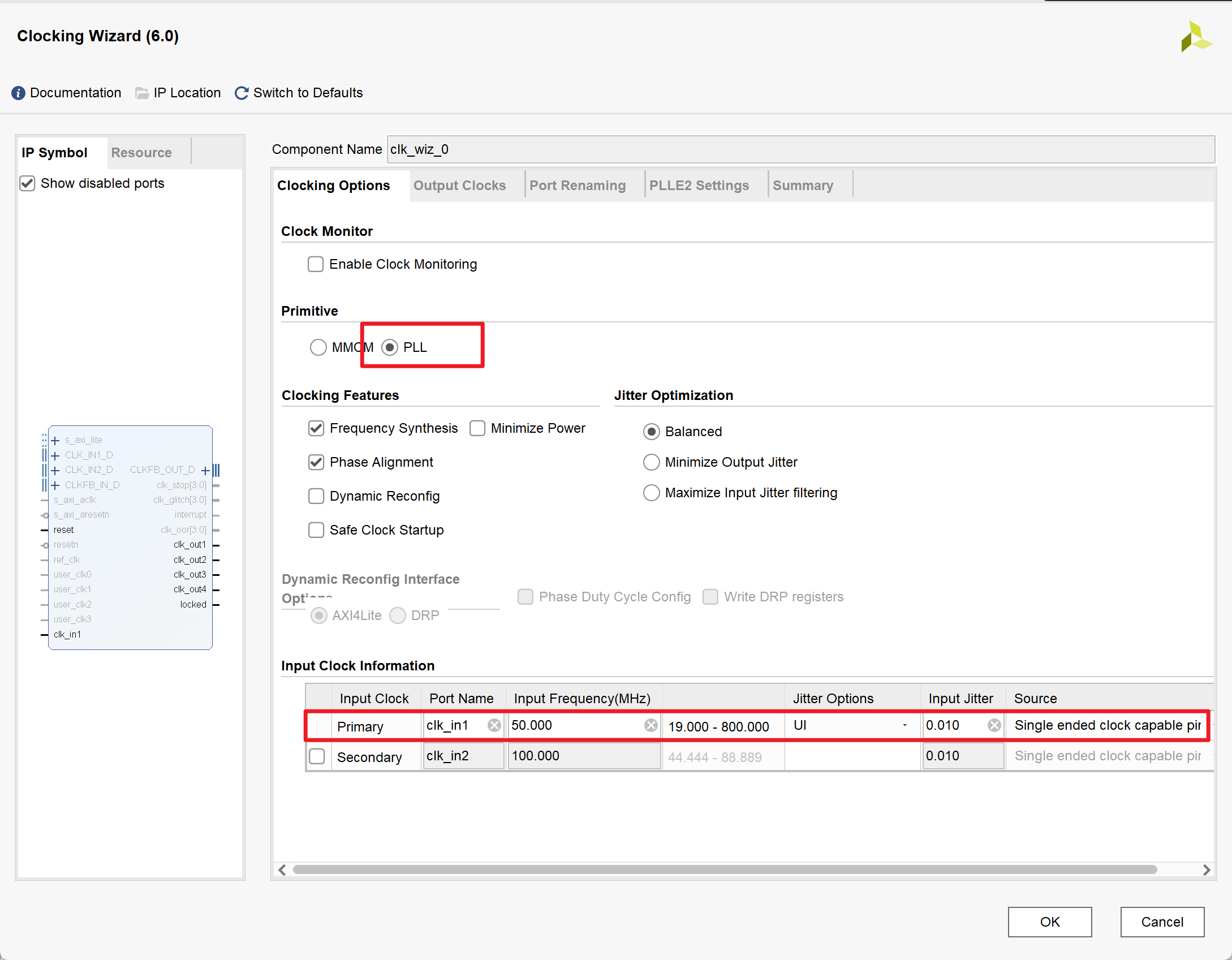Select Minimize Output Jitter option

tap(652, 462)
